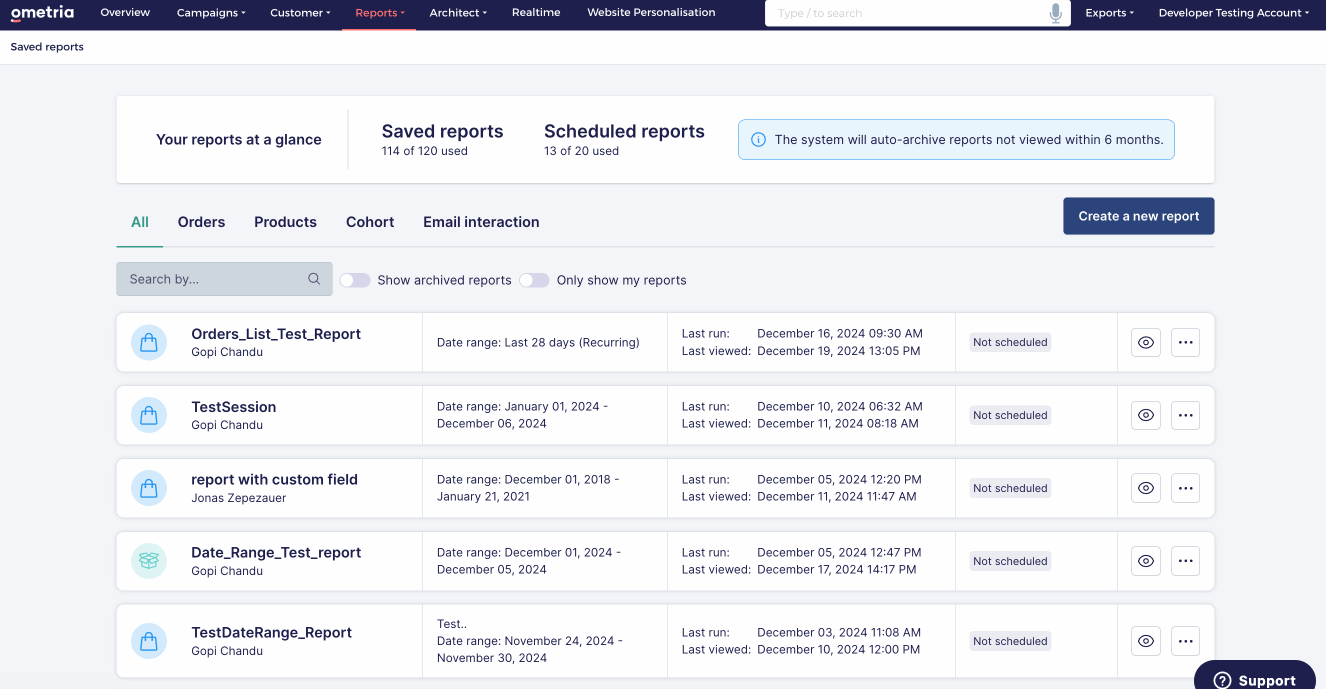View TestDateRange_Report via eye icon
This screenshot has height=689, width=1326.
[x=1146, y=641]
